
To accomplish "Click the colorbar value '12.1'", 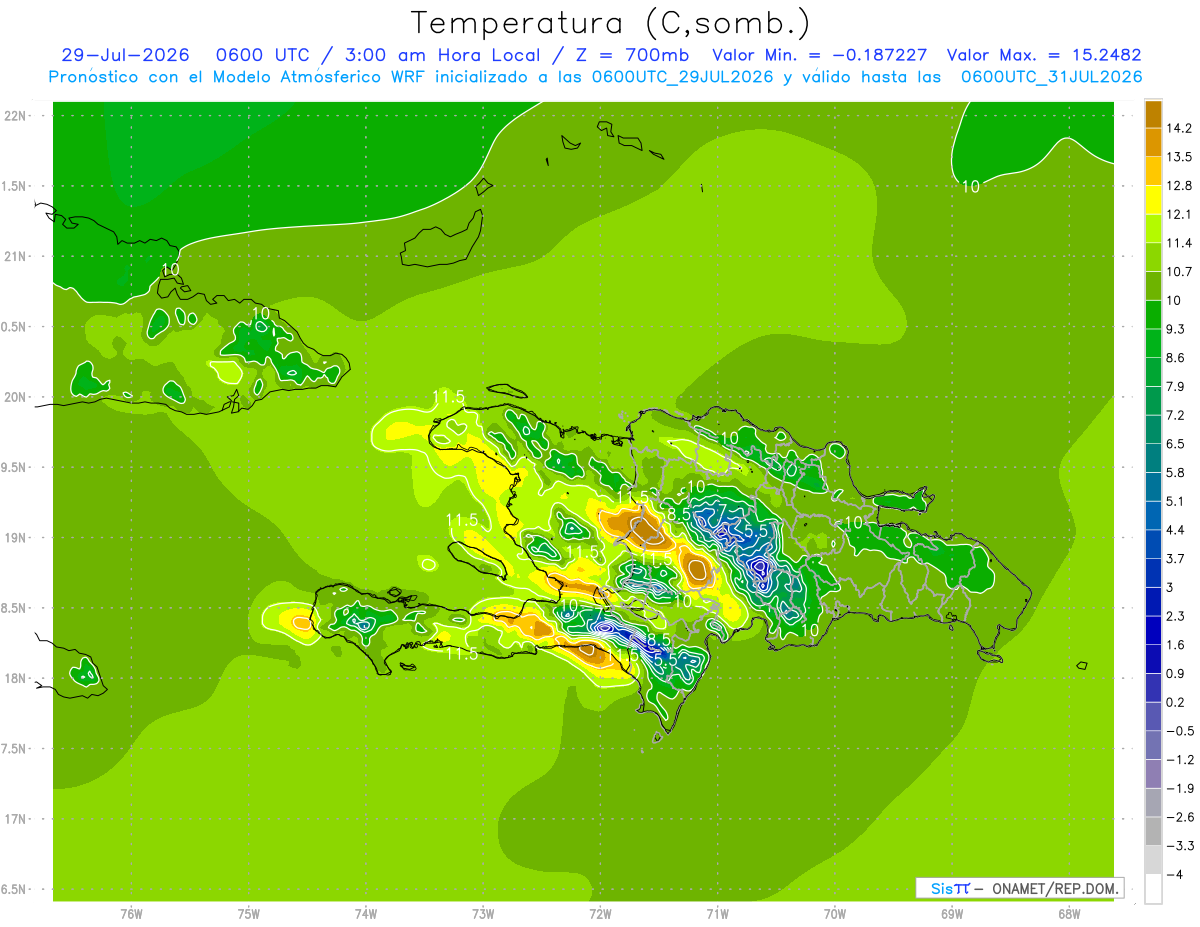I will click(x=1179, y=214).
